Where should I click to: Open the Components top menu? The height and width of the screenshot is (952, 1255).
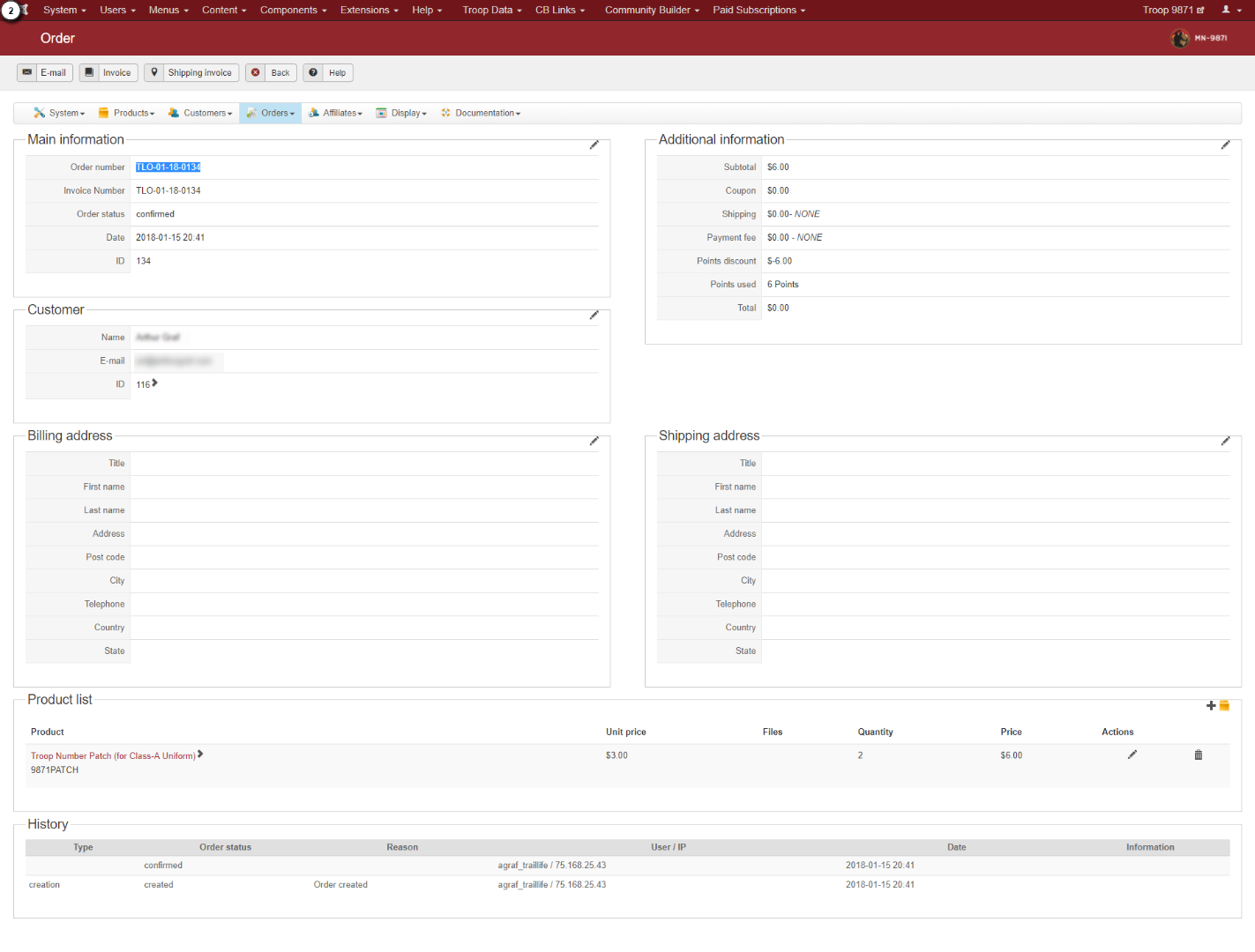coord(293,11)
